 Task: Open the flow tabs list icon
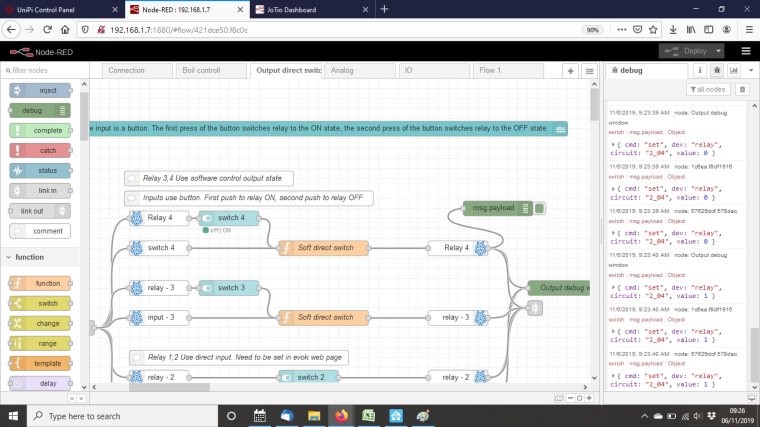(588, 71)
